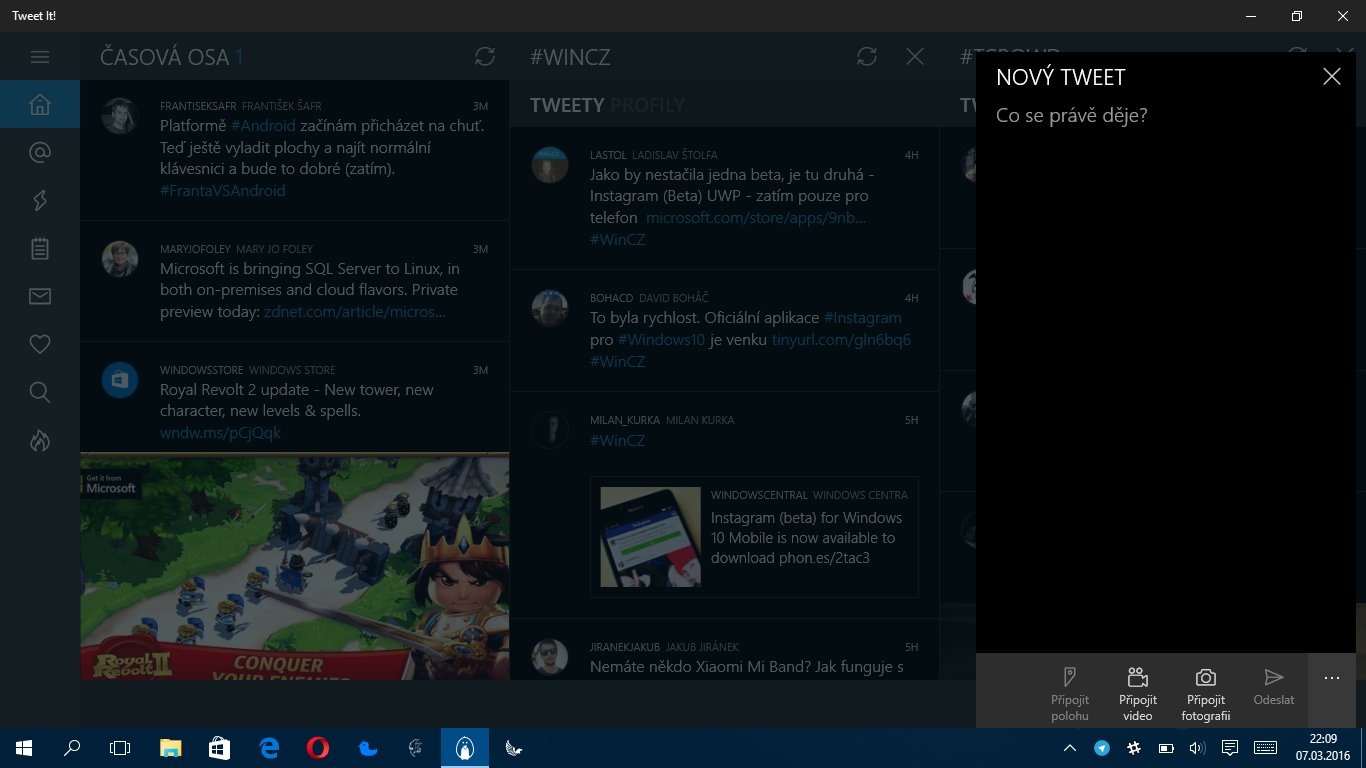1366x768 pixels.
Task: Open the hamburger menu in sidebar
Action: tap(40, 57)
